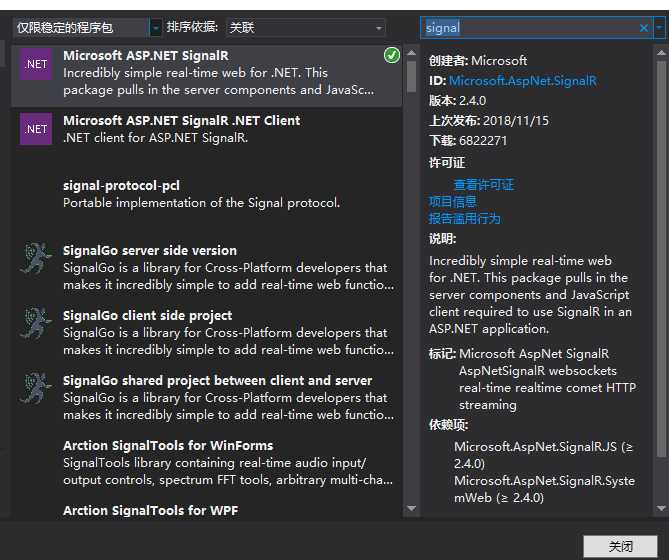Open the 查看许可证 license link

484,185
